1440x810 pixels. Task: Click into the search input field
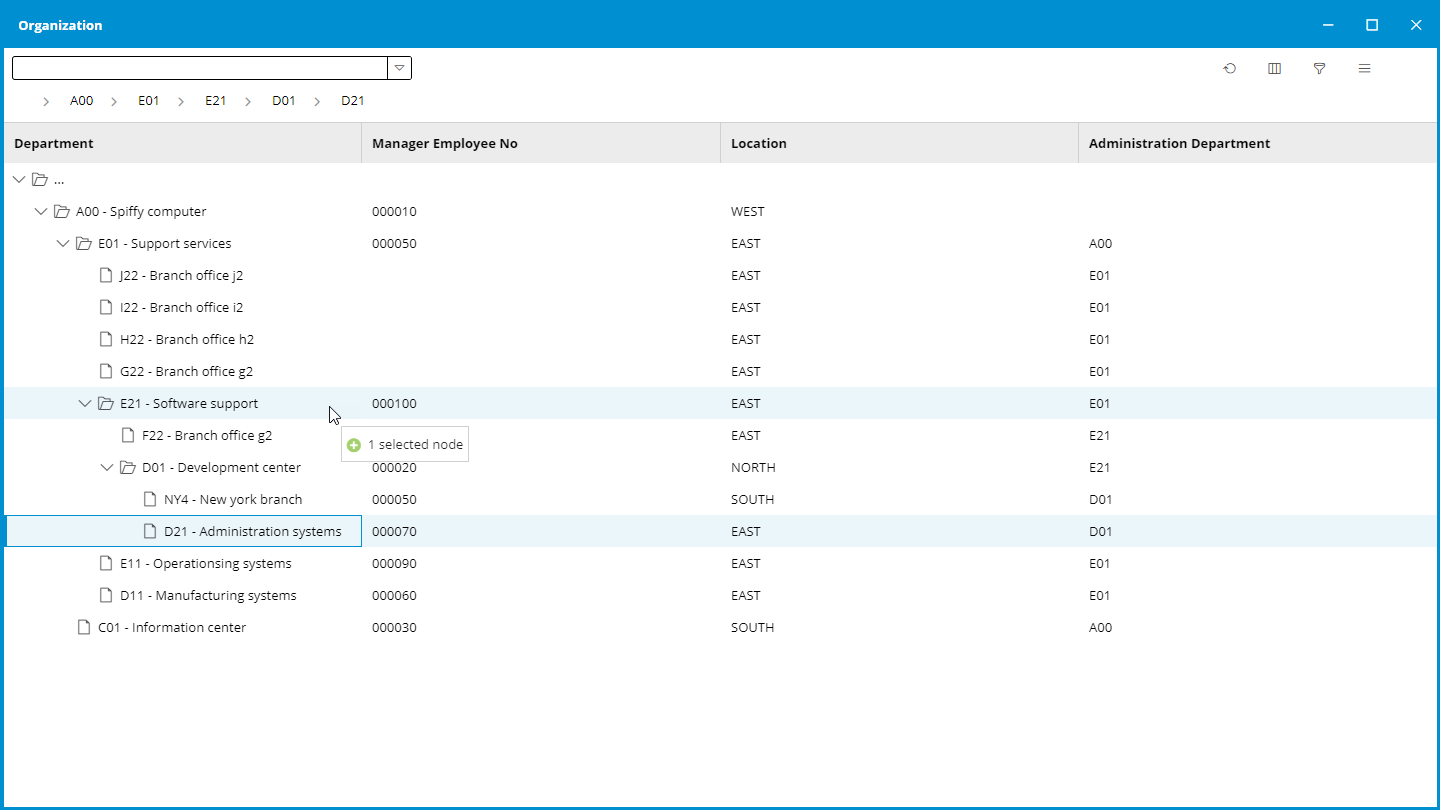pos(199,68)
